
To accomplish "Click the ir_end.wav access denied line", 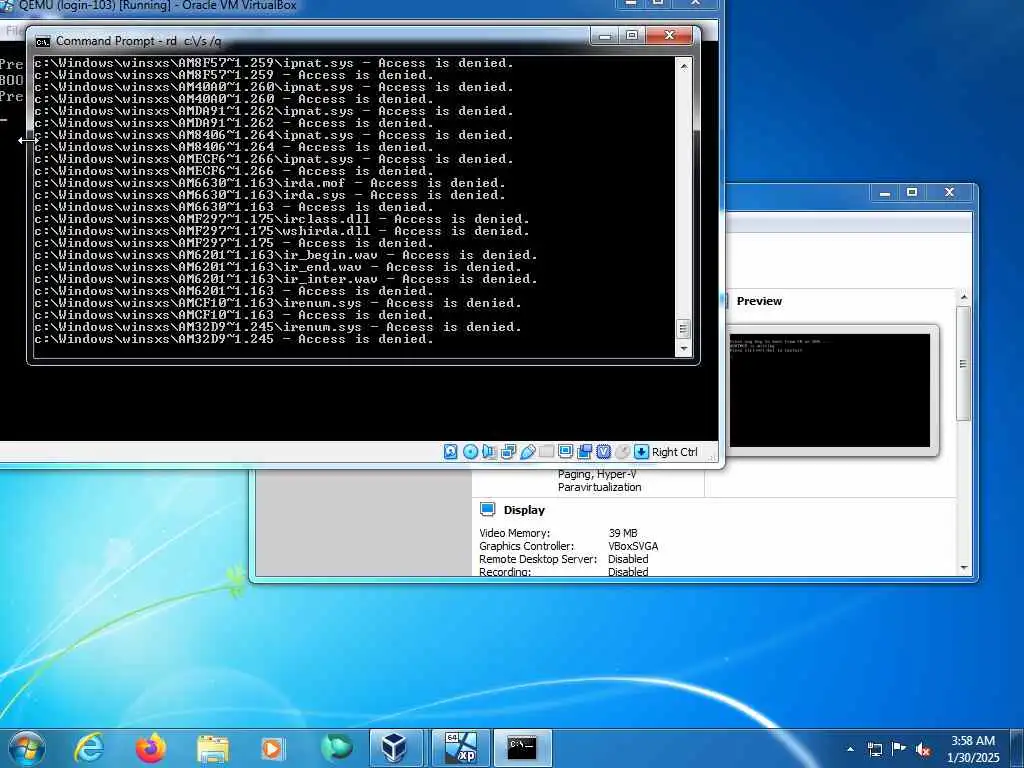I will click(x=278, y=267).
